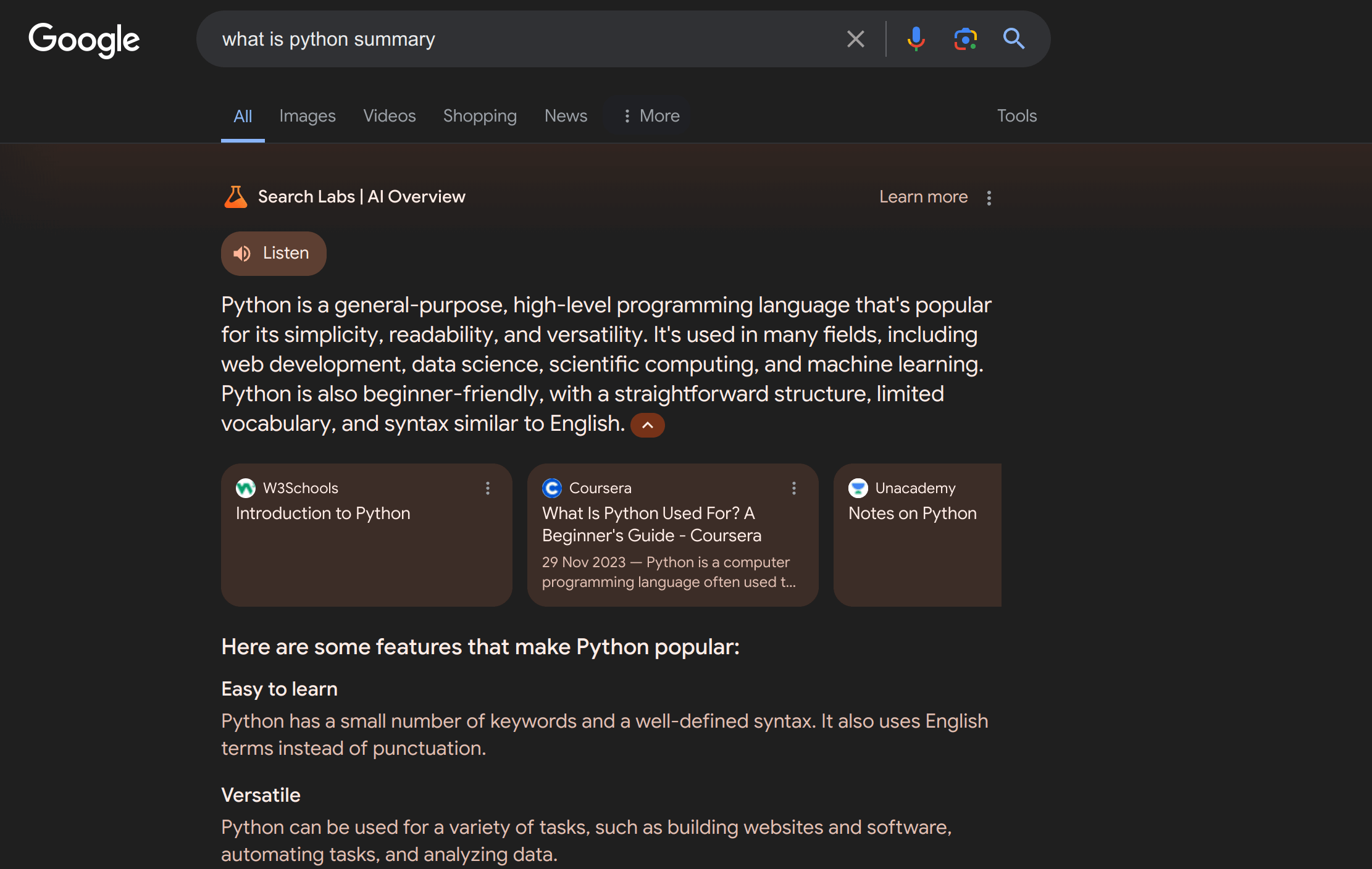Click the Coursera logo icon

click(551, 488)
